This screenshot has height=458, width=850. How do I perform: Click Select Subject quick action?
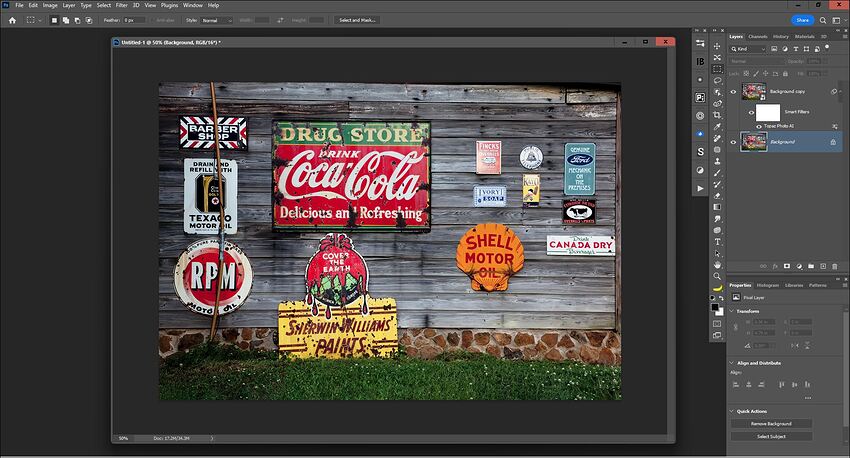coord(771,436)
